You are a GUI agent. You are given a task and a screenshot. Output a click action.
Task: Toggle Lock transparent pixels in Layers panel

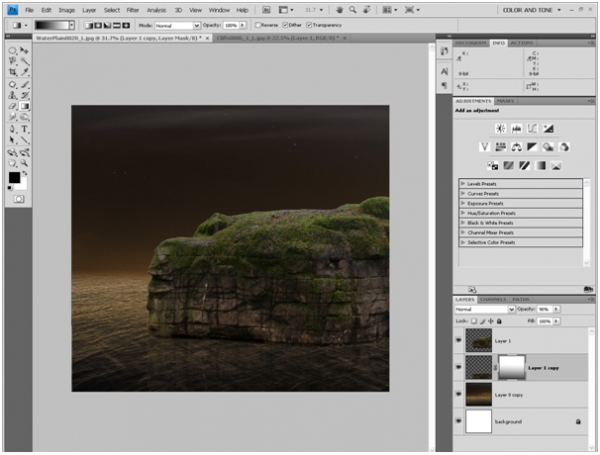474,321
